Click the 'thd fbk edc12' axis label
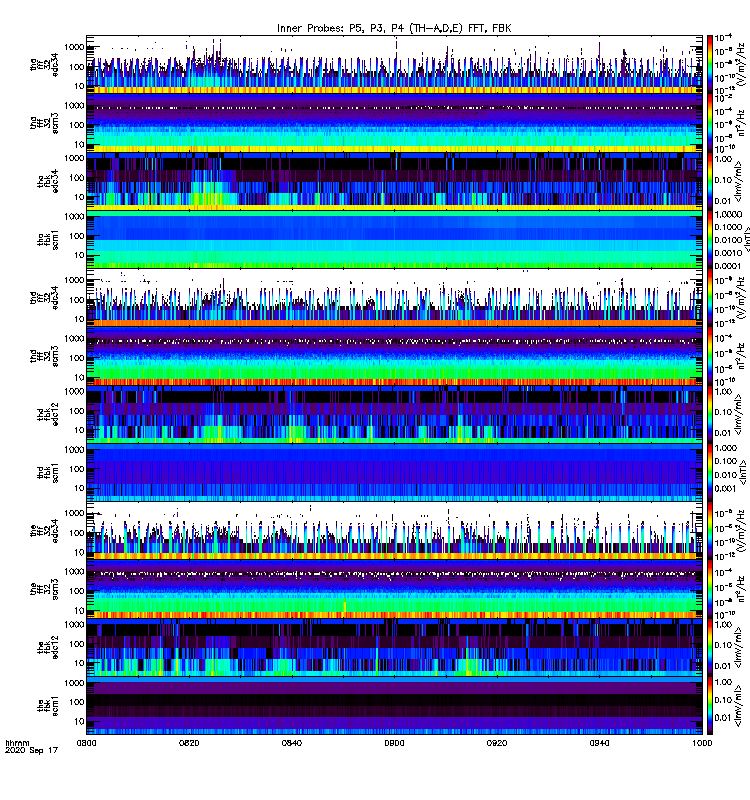The image size is (750, 800). coord(48,414)
